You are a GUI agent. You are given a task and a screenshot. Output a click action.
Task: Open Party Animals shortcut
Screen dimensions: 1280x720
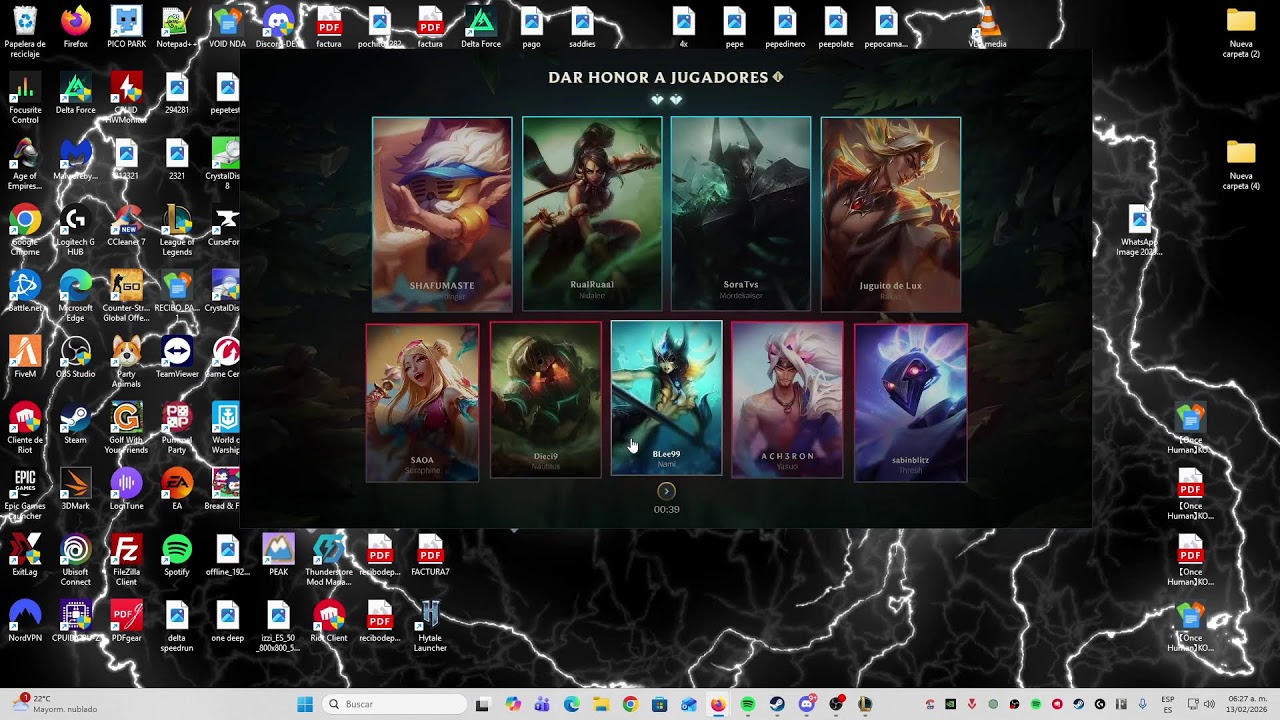pos(126,362)
